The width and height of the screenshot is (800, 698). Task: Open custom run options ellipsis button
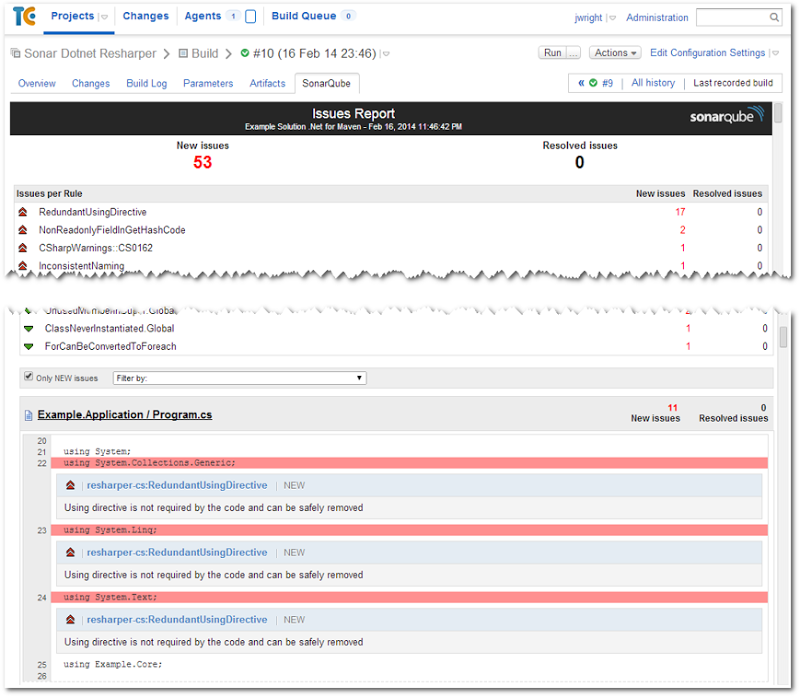pos(573,53)
